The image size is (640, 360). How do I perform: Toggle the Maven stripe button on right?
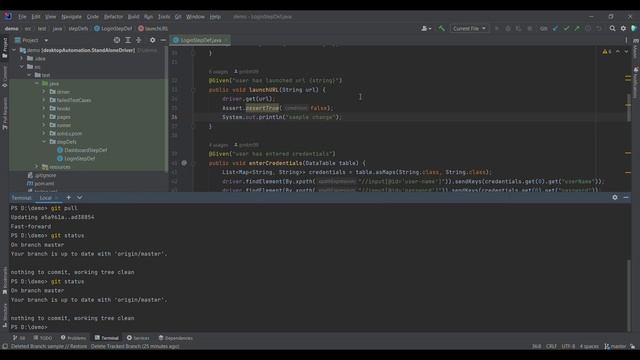pyautogui.click(x=636, y=49)
